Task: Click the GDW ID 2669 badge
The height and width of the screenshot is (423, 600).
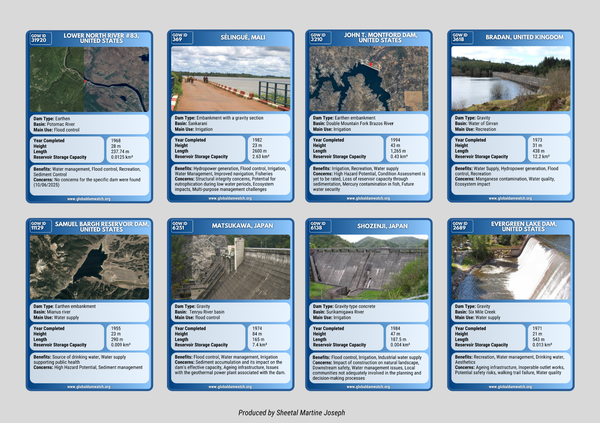Action: (457, 228)
